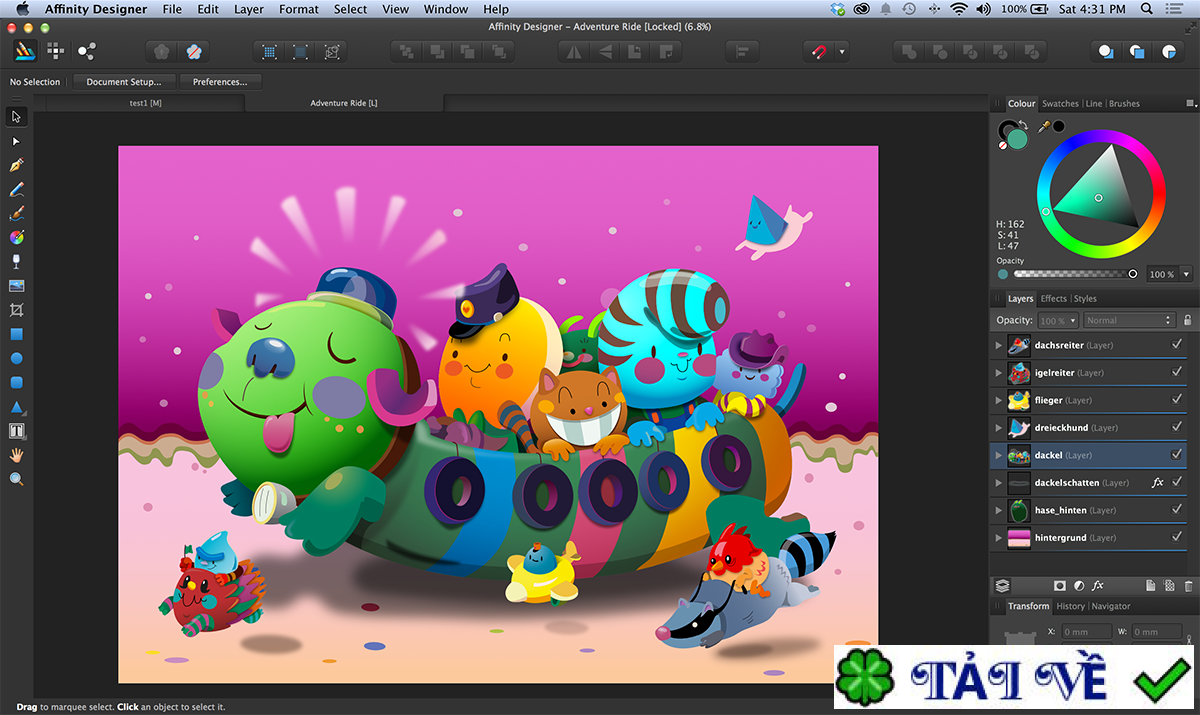Viewport: 1200px width, 715px height.
Task: Click the X position input field
Action: (x=1086, y=632)
